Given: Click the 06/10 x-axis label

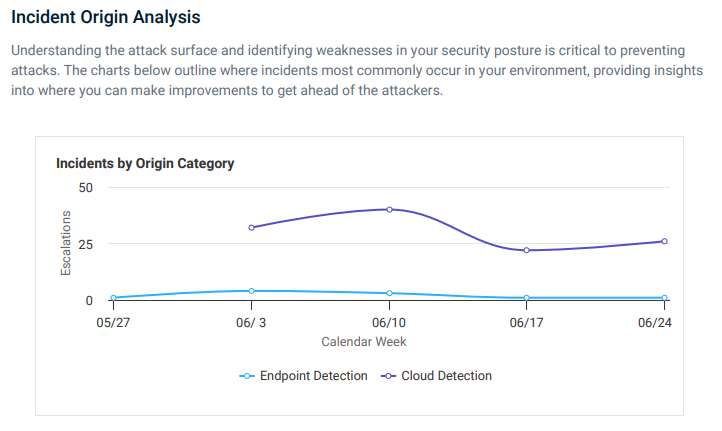Looking at the screenshot, I should tap(389, 323).
